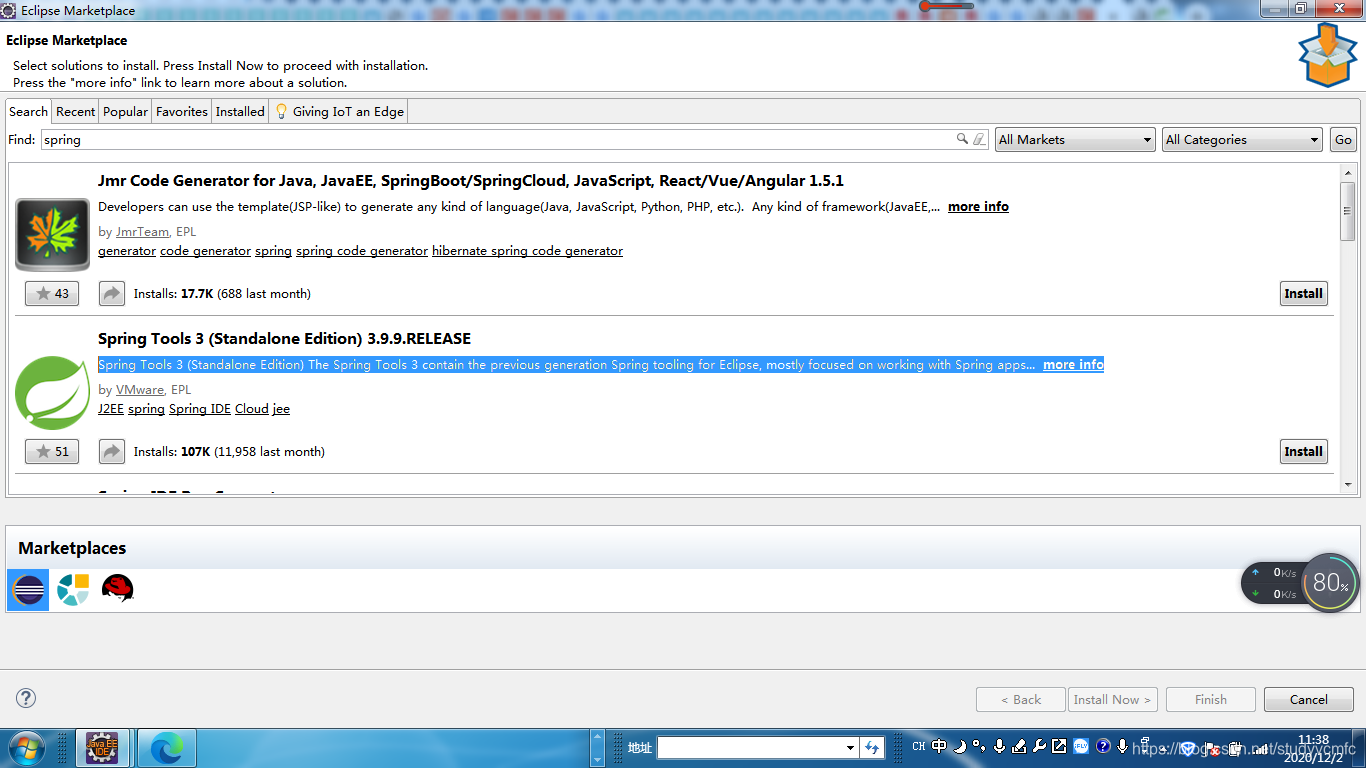This screenshot has width=1366, height=768.
Task: Click the IME wrench settings icon
Action: 1039,746
